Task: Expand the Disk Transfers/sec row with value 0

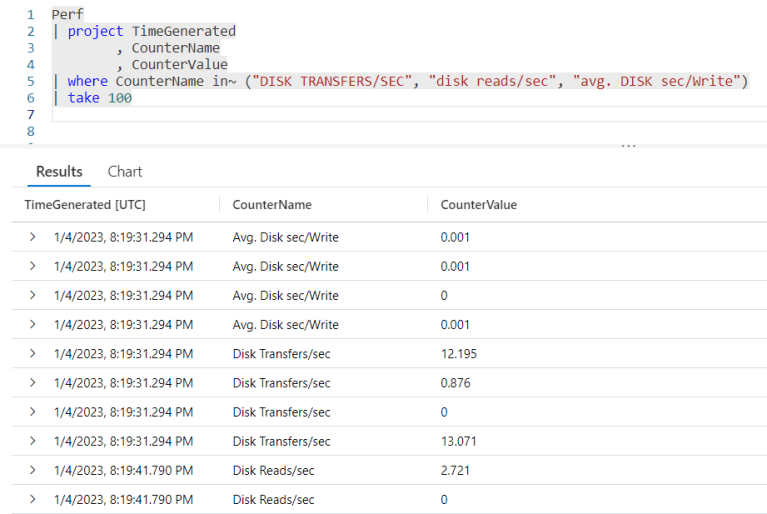Action: [32, 412]
